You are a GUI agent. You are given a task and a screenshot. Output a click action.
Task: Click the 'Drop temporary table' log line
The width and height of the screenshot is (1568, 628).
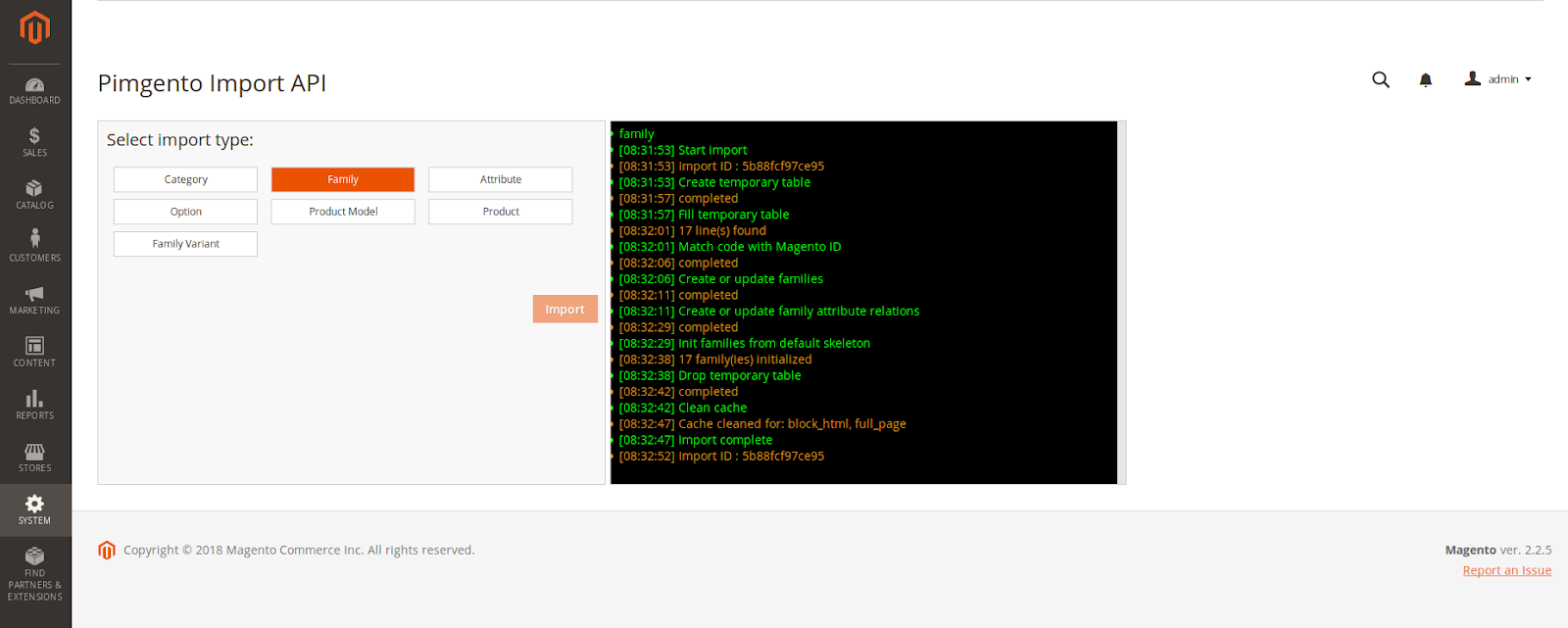click(710, 375)
